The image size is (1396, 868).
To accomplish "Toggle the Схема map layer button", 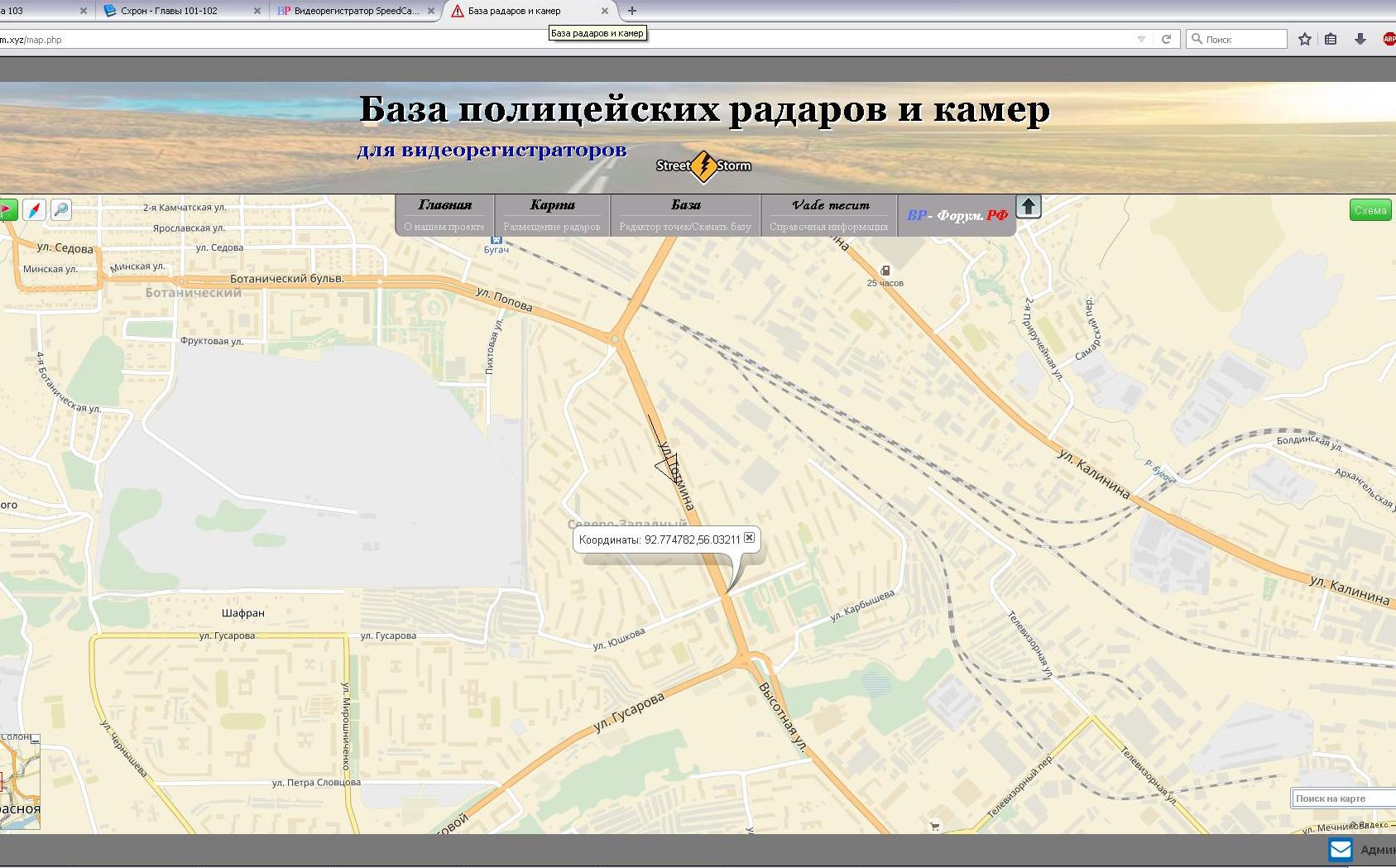I will tap(1370, 210).
